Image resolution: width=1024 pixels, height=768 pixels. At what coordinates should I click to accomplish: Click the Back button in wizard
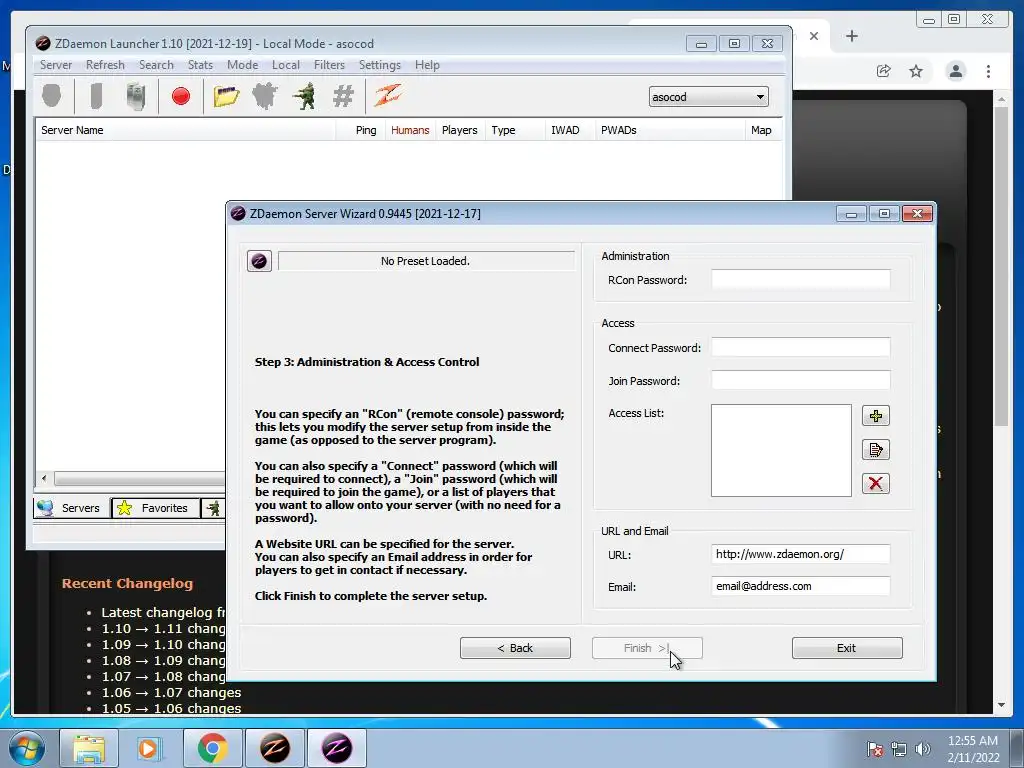point(515,648)
